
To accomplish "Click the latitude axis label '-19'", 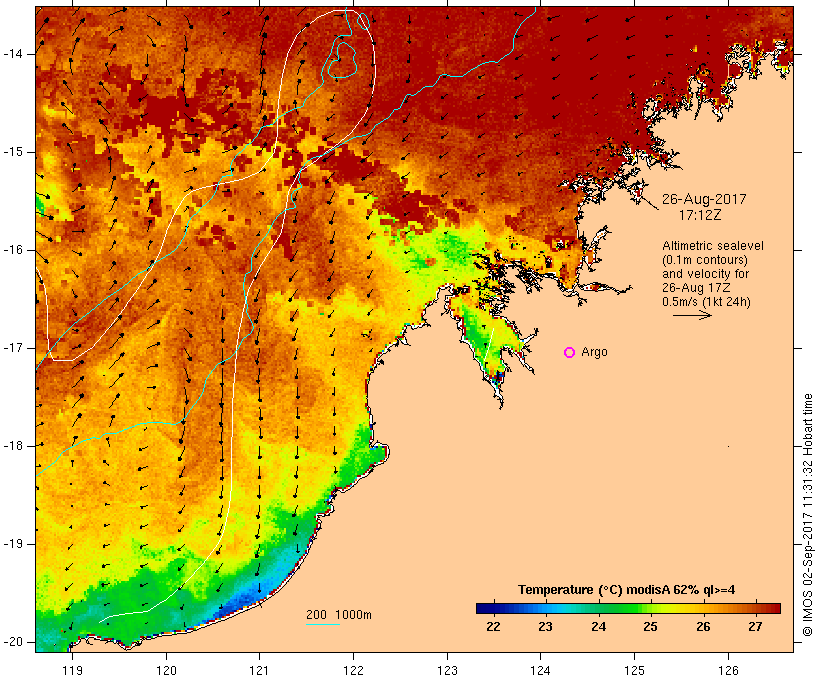I will 13,544.
